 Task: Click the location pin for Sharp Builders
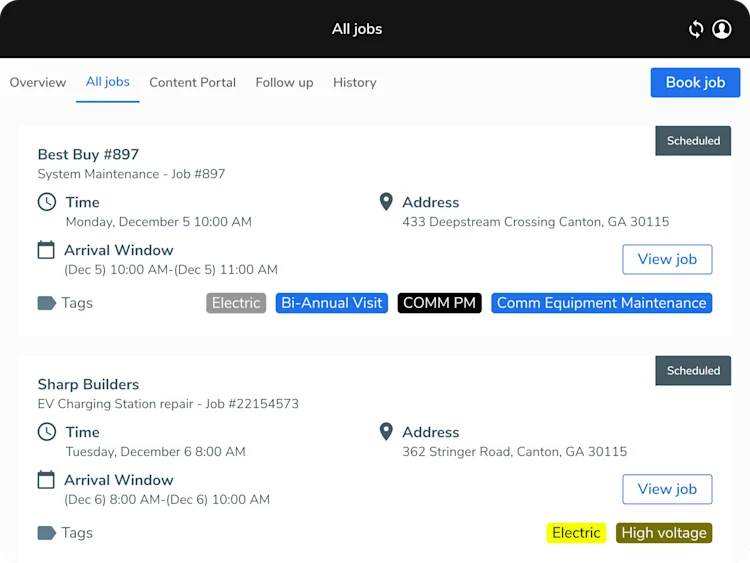click(386, 431)
